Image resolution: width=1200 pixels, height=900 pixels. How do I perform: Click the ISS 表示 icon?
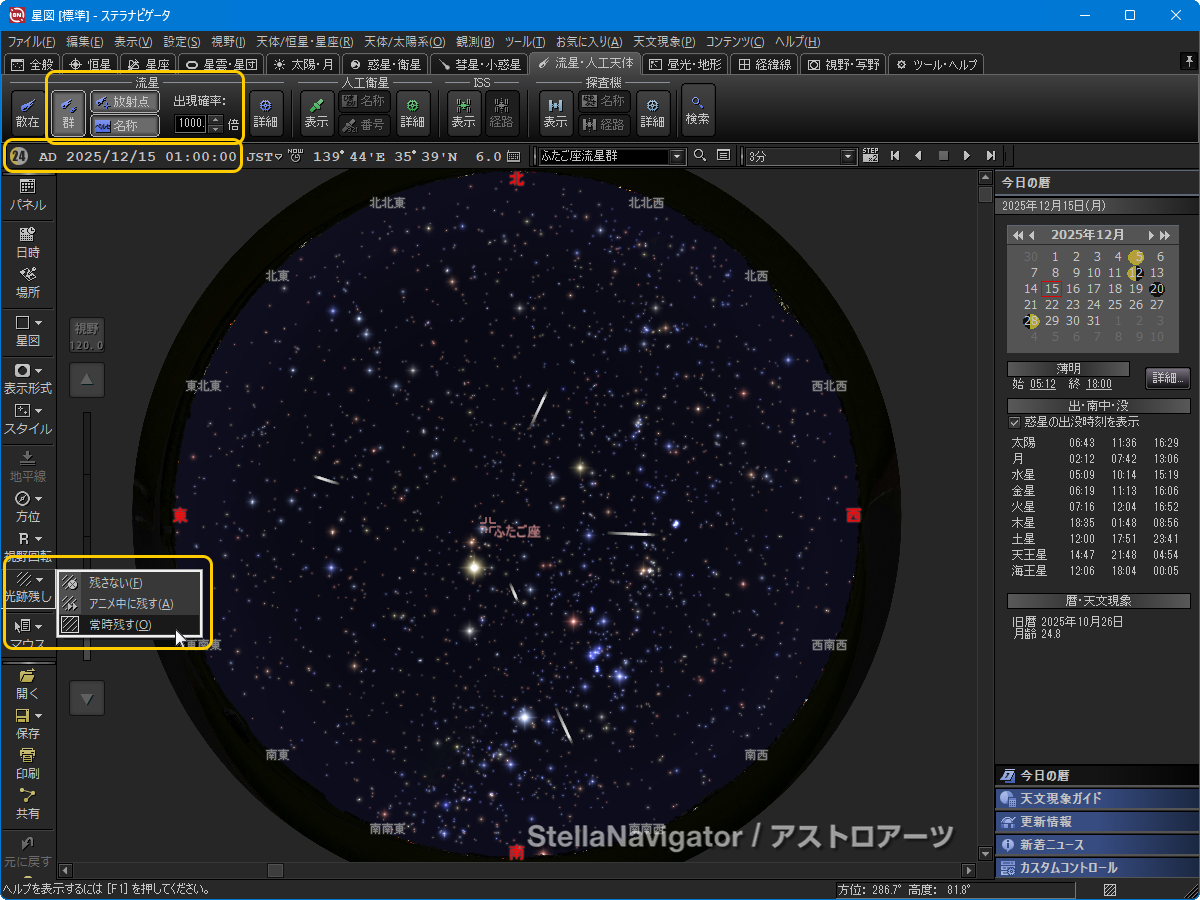pos(463,110)
